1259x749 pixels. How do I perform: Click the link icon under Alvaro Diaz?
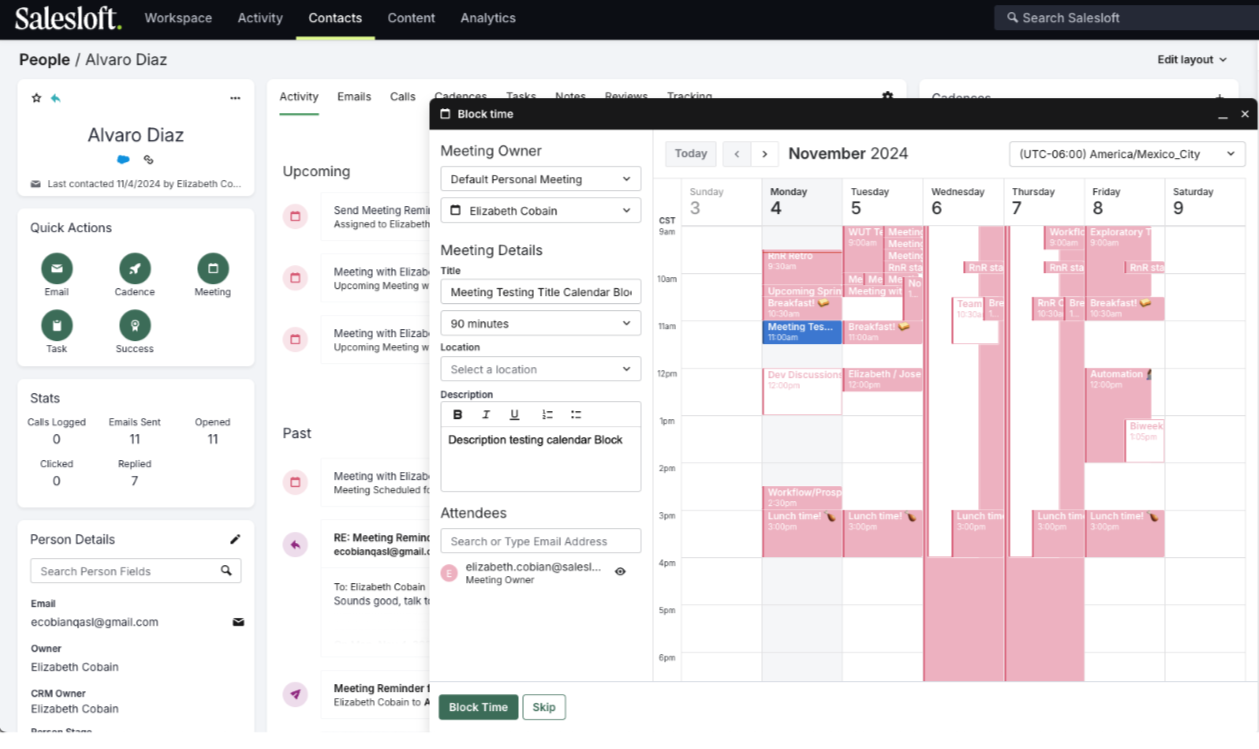149,160
